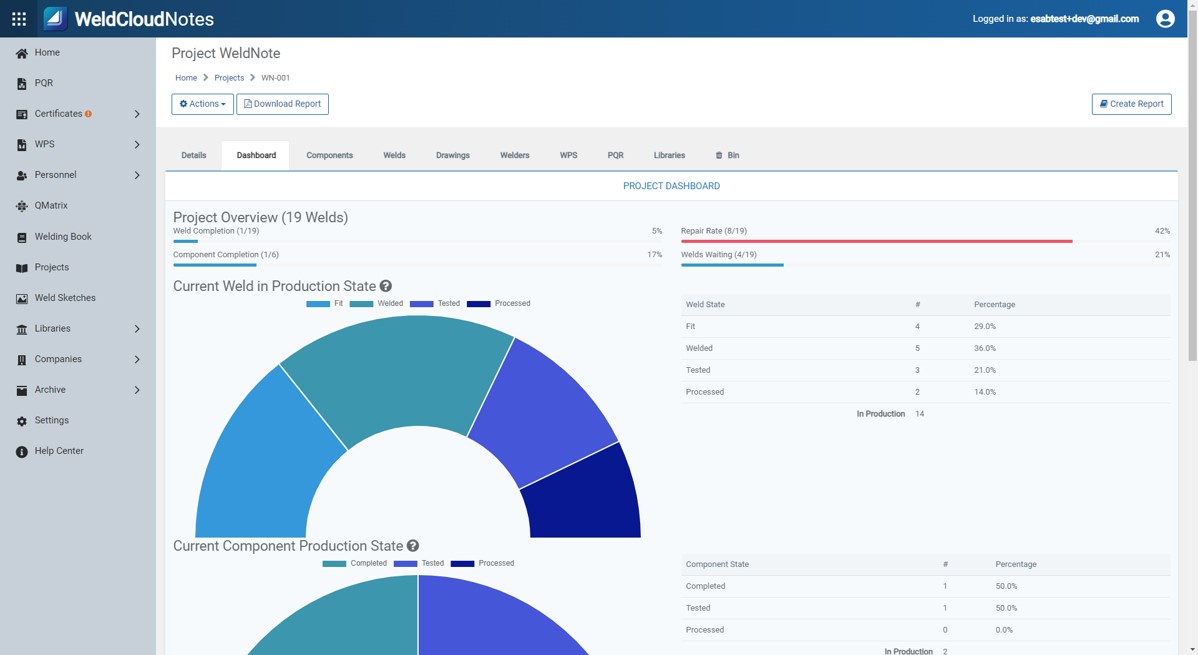Open the Actions dropdown menu
The height and width of the screenshot is (655, 1198).
pos(202,104)
